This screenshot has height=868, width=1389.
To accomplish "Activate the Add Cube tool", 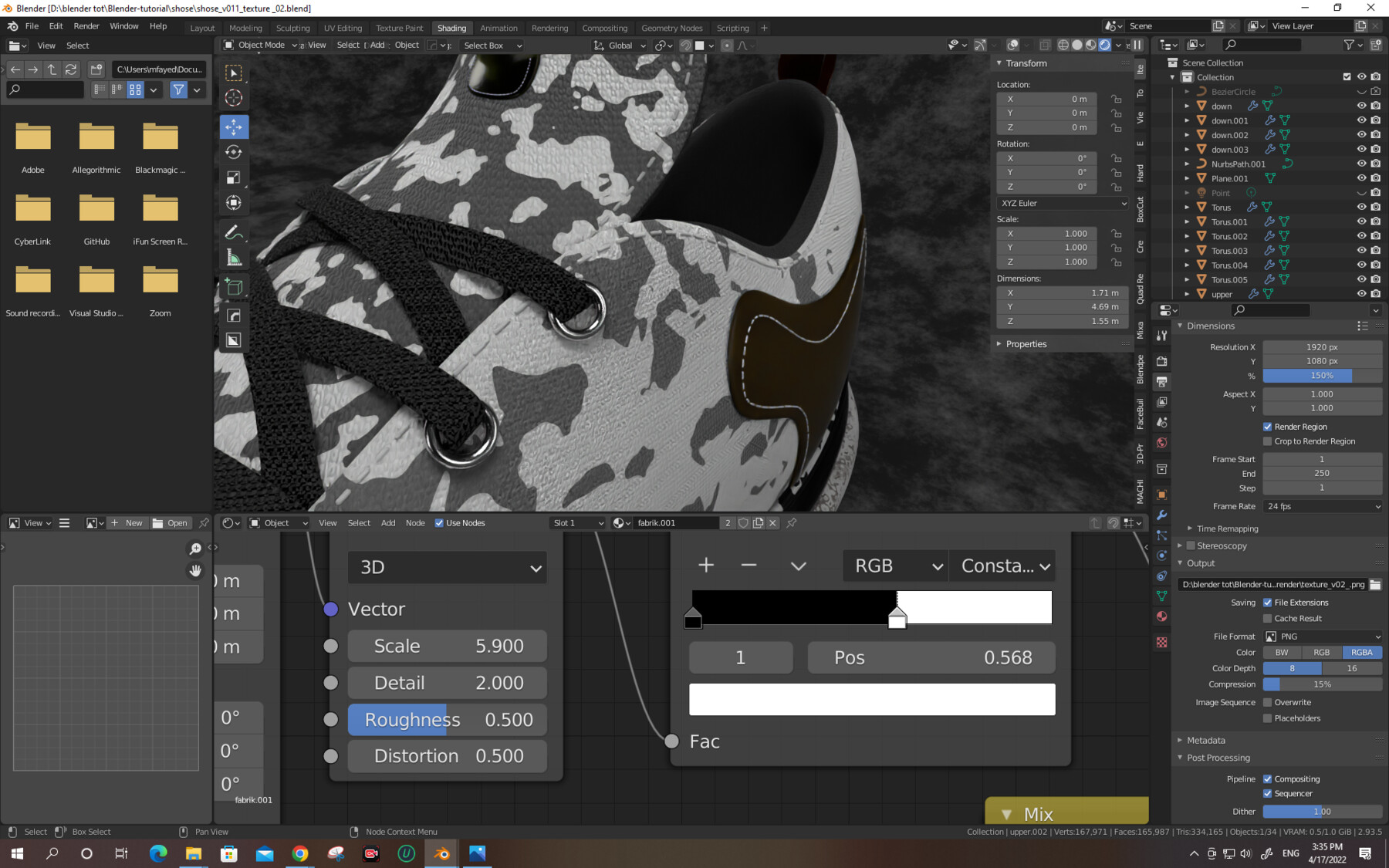I will [x=234, y=287].
